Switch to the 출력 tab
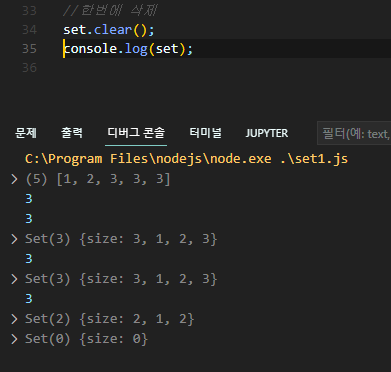391x372 pixels. pyautogui.click(x=72, y=133)
